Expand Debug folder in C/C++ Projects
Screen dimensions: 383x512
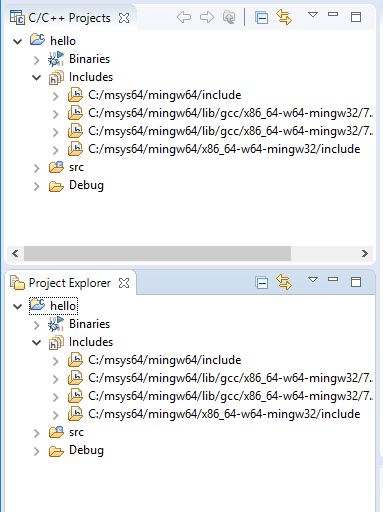37,186
